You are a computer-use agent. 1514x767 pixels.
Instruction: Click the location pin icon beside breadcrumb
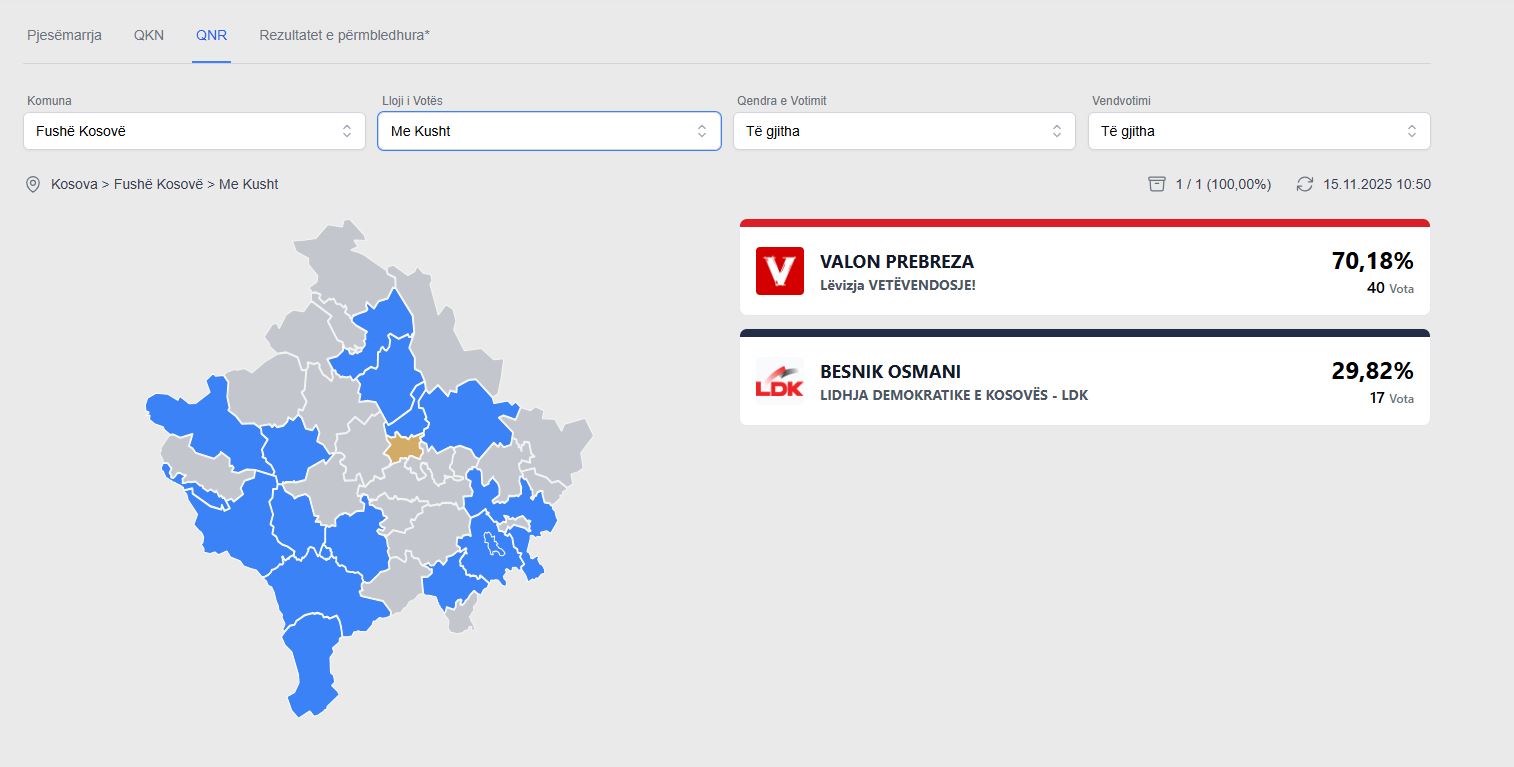pyautogui.click(x=33, y=184)
